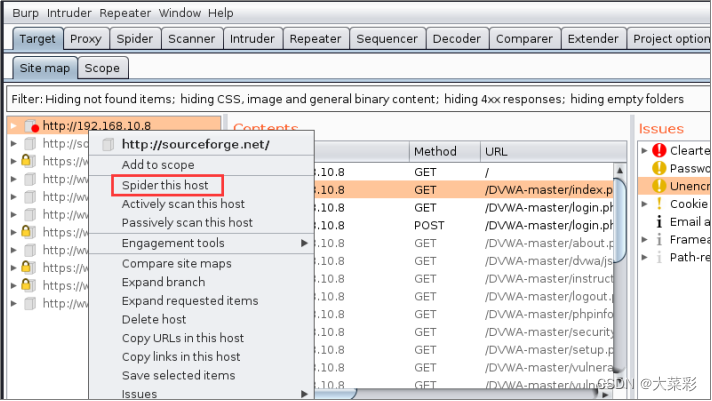Switch to the Decoder tab

click(x=457, y=39)
